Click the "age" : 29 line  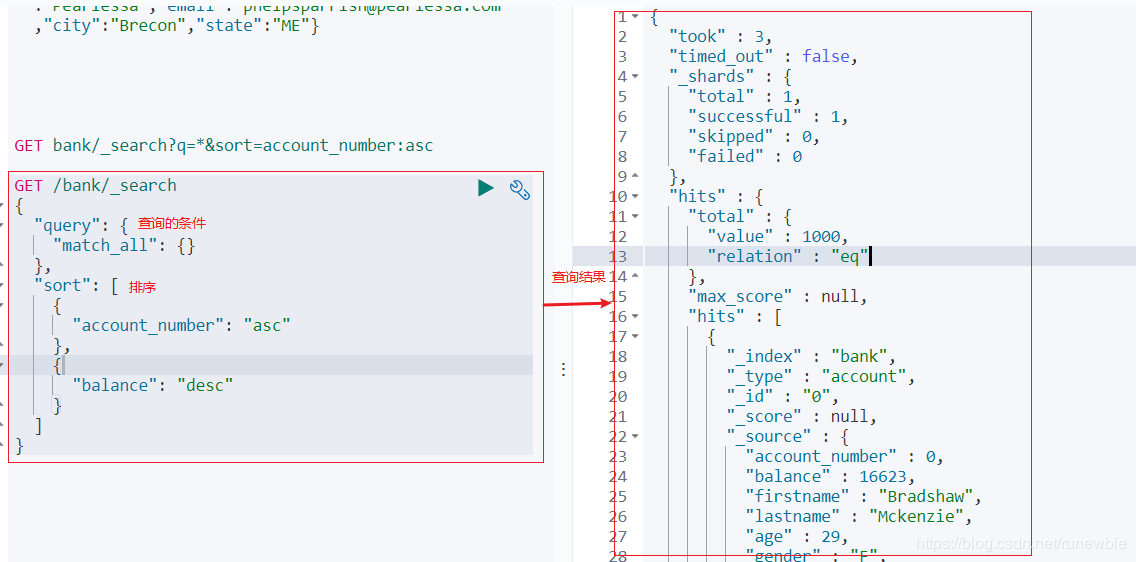(797, 536)
